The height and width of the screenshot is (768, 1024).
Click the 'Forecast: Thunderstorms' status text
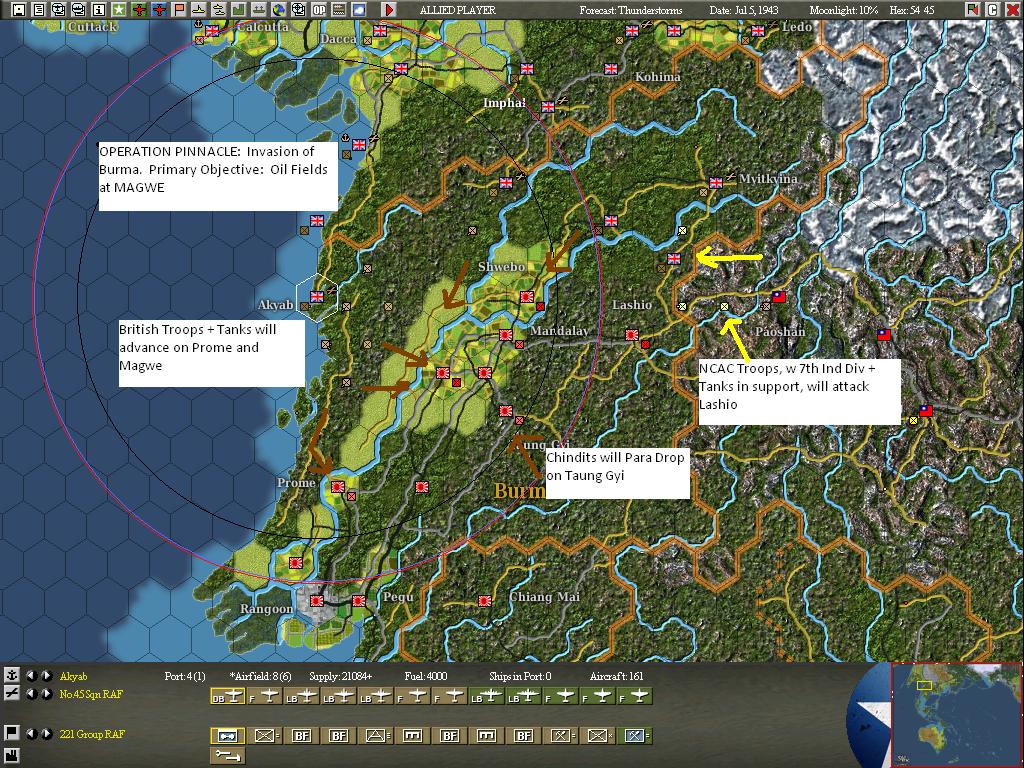click(631, 10)
